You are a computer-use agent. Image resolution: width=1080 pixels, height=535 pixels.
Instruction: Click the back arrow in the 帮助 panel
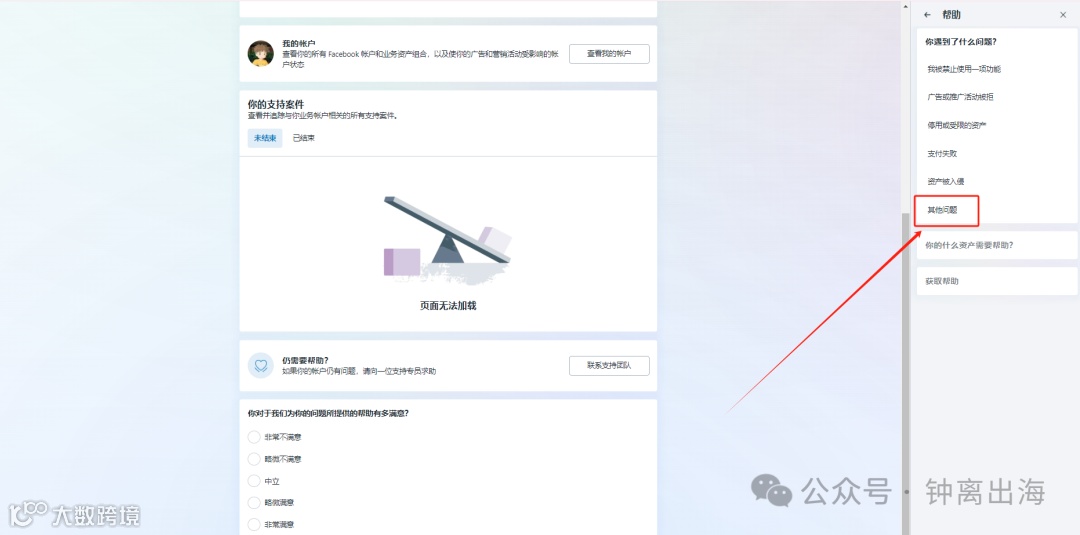[x=927, y=14]
